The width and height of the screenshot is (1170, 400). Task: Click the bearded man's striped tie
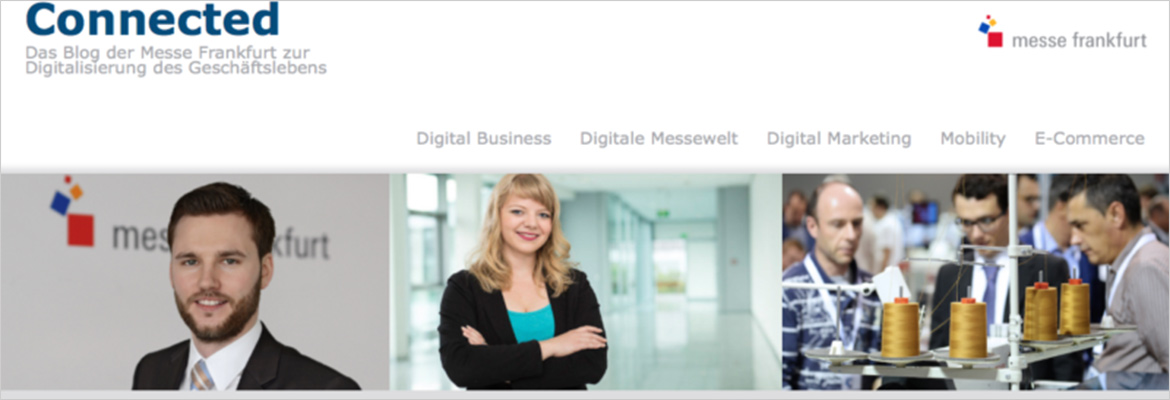202,375
